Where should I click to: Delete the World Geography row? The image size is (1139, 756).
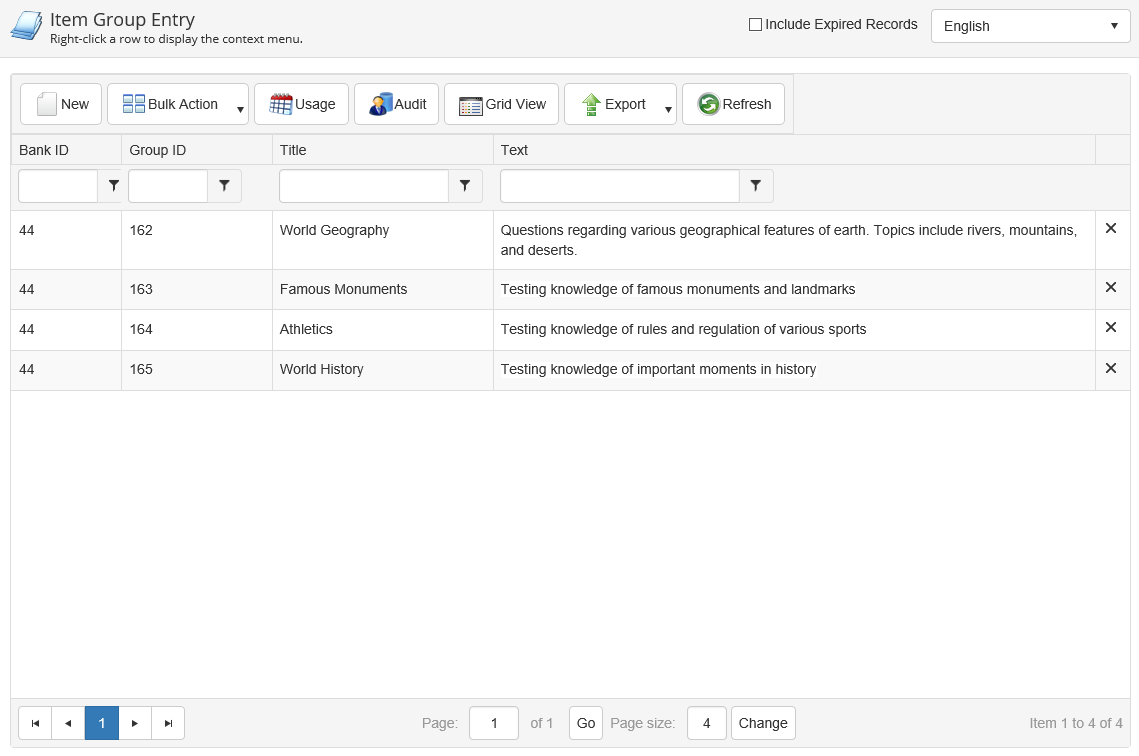1110,229
